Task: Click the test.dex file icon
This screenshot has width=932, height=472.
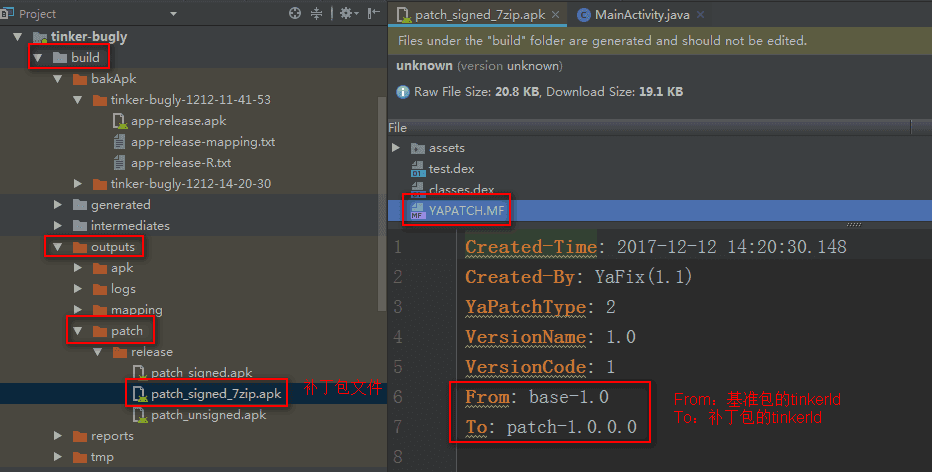Action: 418,169
